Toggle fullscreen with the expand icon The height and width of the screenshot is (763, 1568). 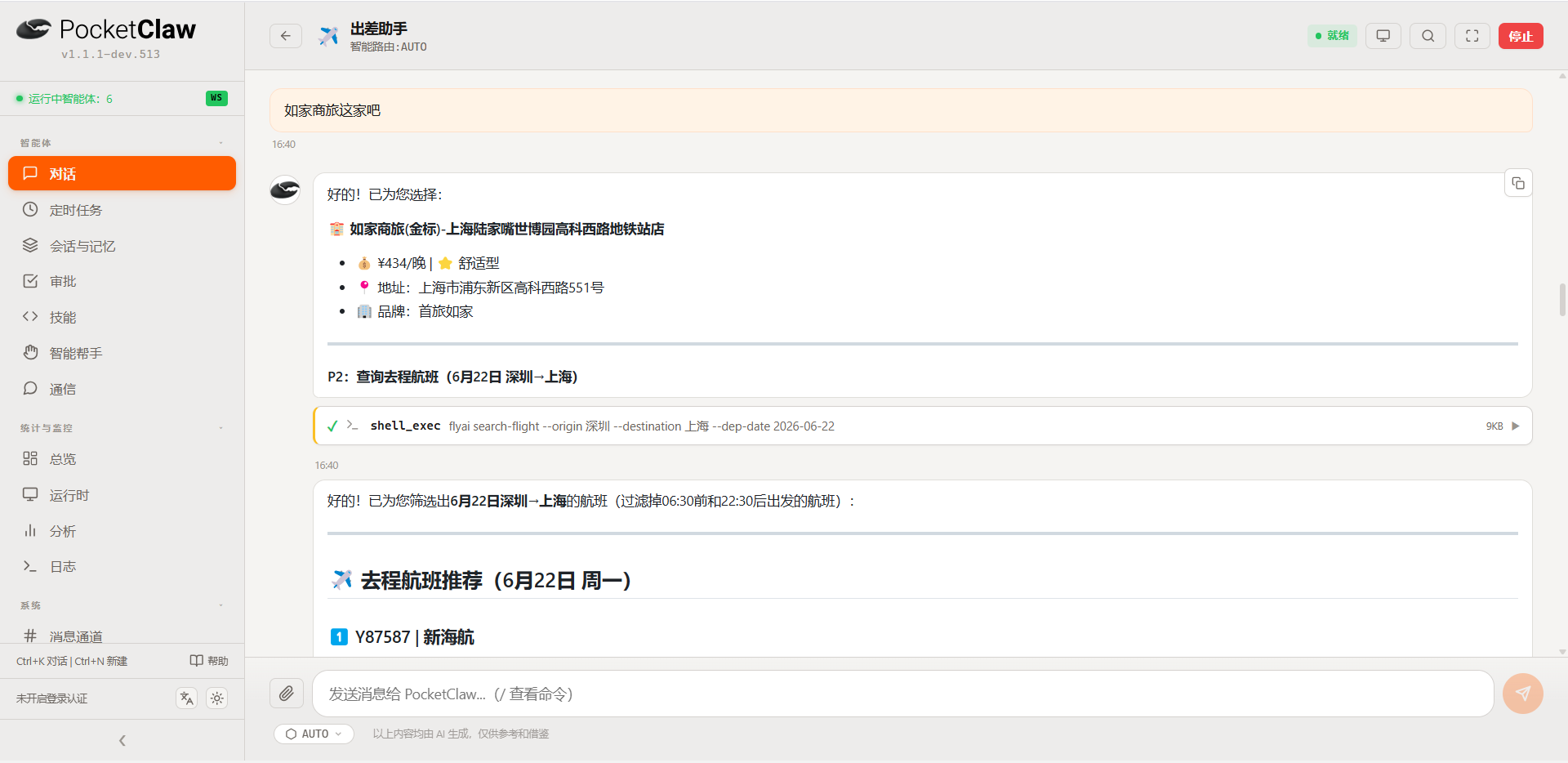coord(1472,36)
